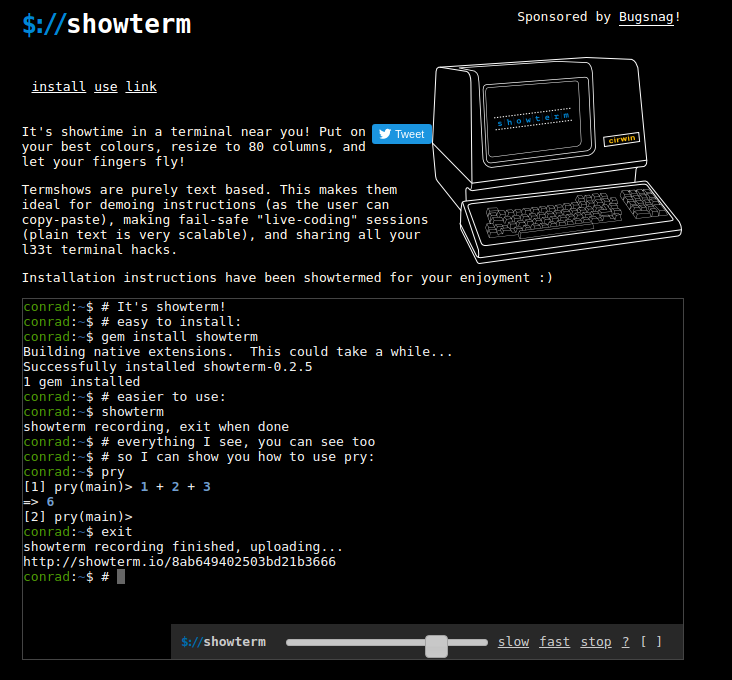Stop the termshow playback

point(596,642)
